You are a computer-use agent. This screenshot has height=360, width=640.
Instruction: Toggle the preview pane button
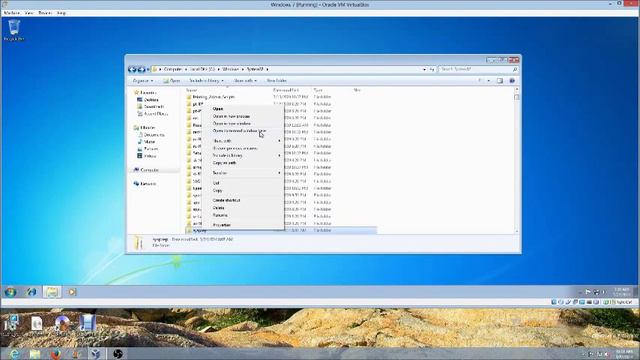(x=500, y=81)
